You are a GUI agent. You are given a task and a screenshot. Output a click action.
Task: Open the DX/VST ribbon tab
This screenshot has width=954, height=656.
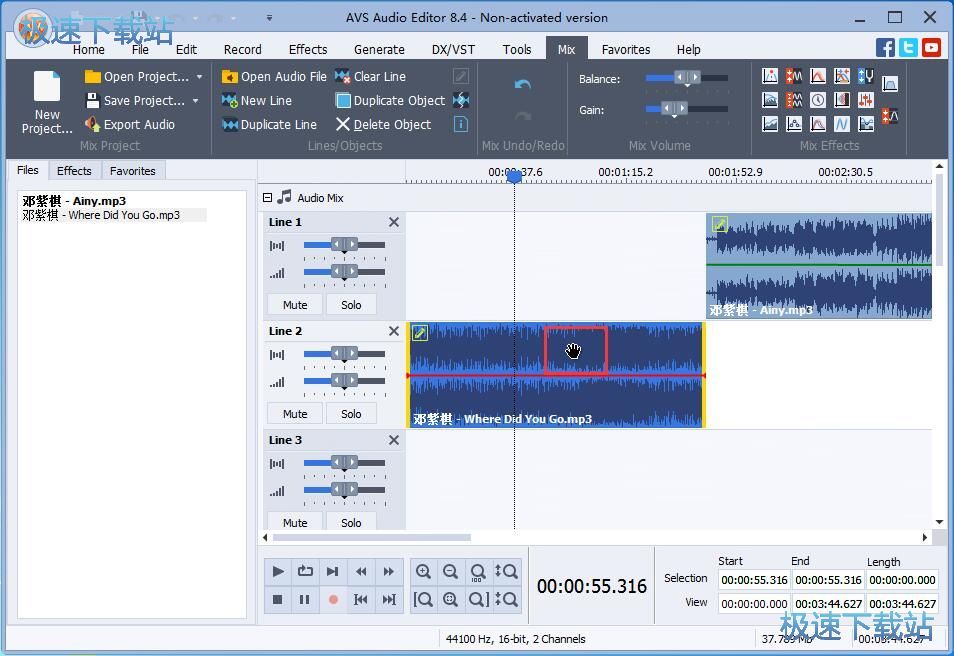coord(453,49)
